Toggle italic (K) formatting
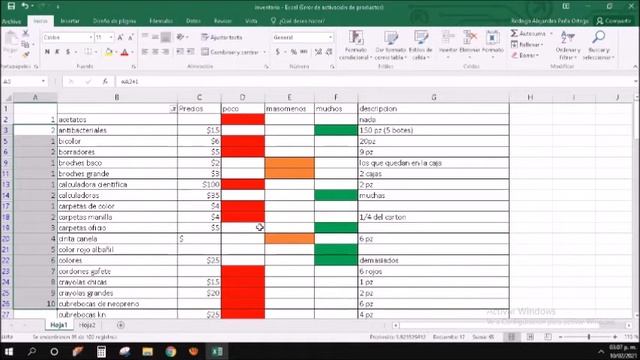The image size is (640, 360). coord(57,52)
